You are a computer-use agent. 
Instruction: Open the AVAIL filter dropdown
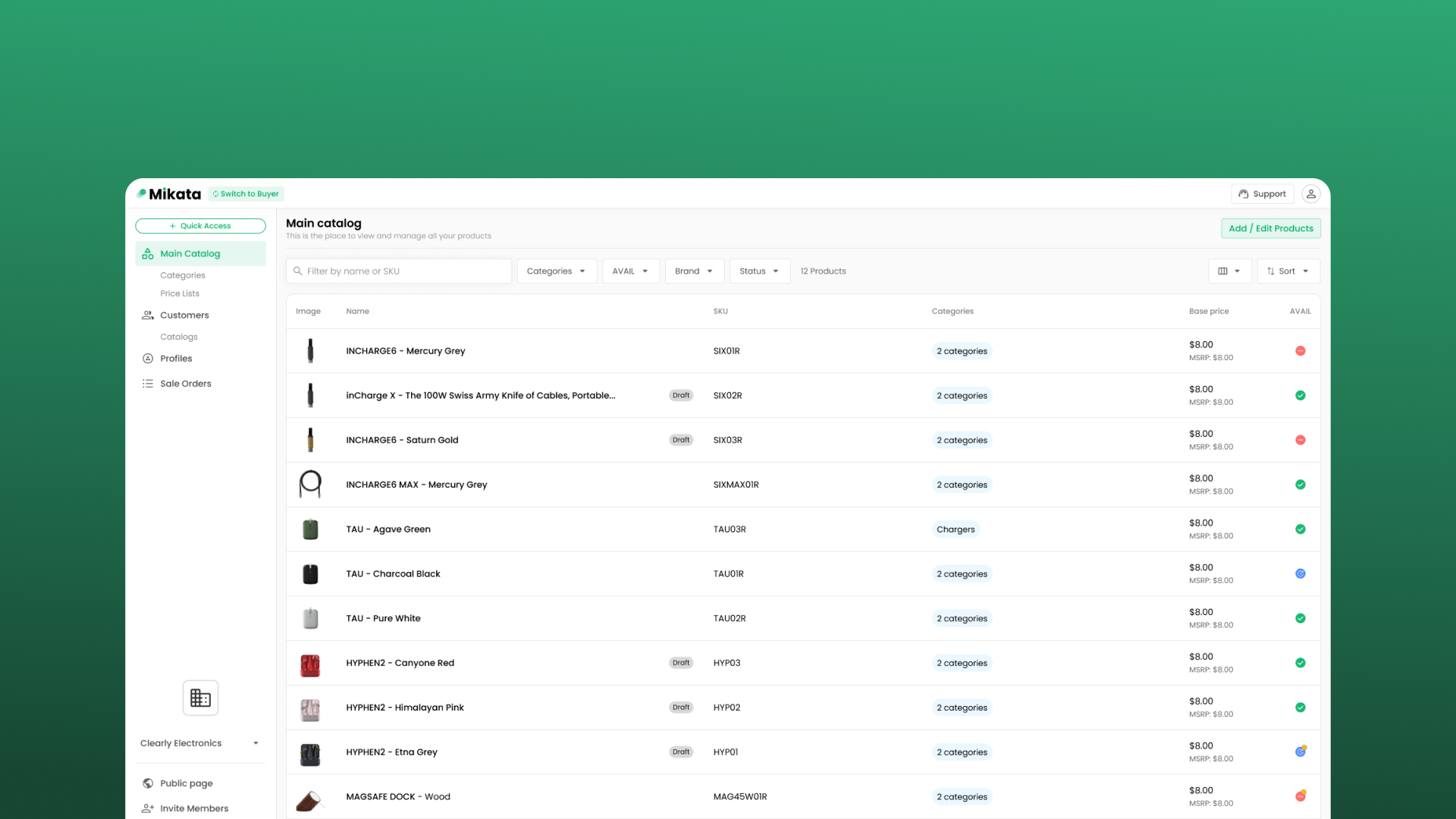631,271
